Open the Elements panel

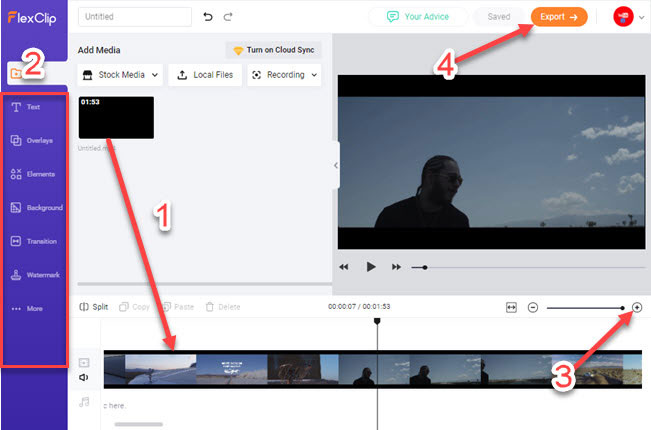click(x=32, y=174)
